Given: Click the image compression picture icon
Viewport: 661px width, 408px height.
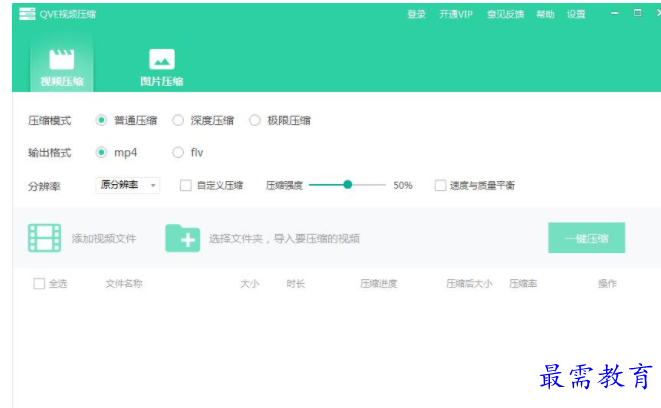Looking at the screenshot, I should pyautogui.click(x=161, y=59).
